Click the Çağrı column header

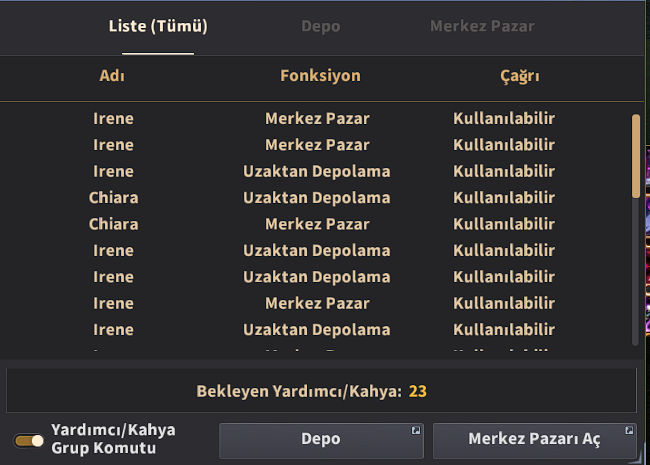tap(520, 76)
